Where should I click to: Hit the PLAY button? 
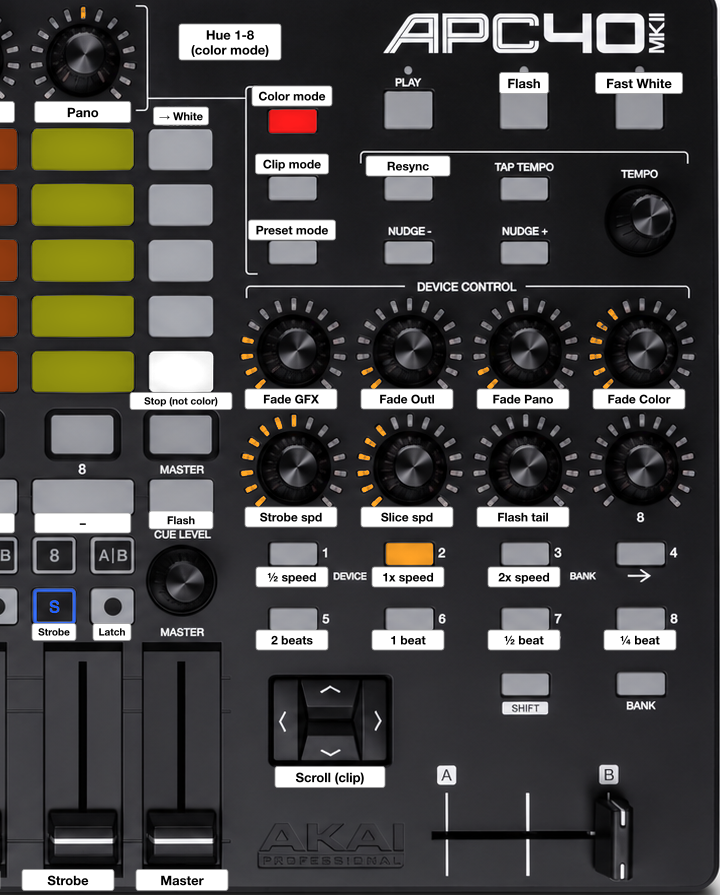pyautogui.click(x=408, y=110)
